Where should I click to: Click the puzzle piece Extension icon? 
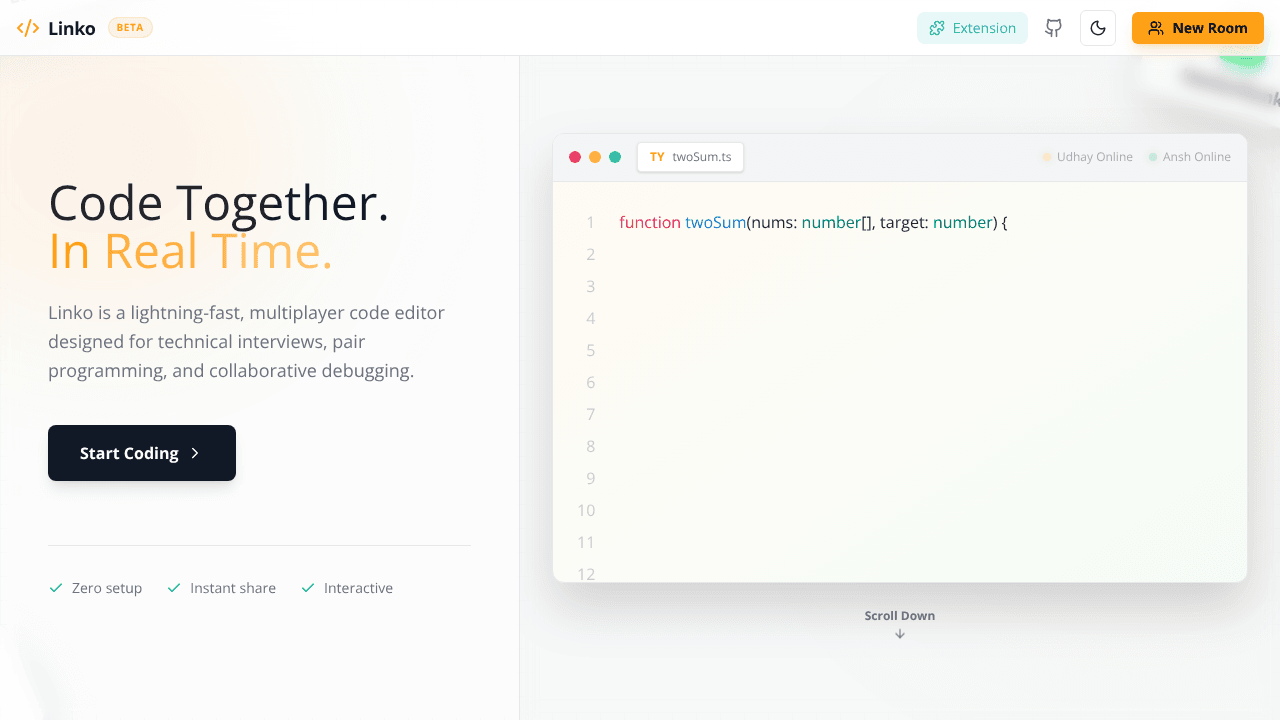coord(937,28)
